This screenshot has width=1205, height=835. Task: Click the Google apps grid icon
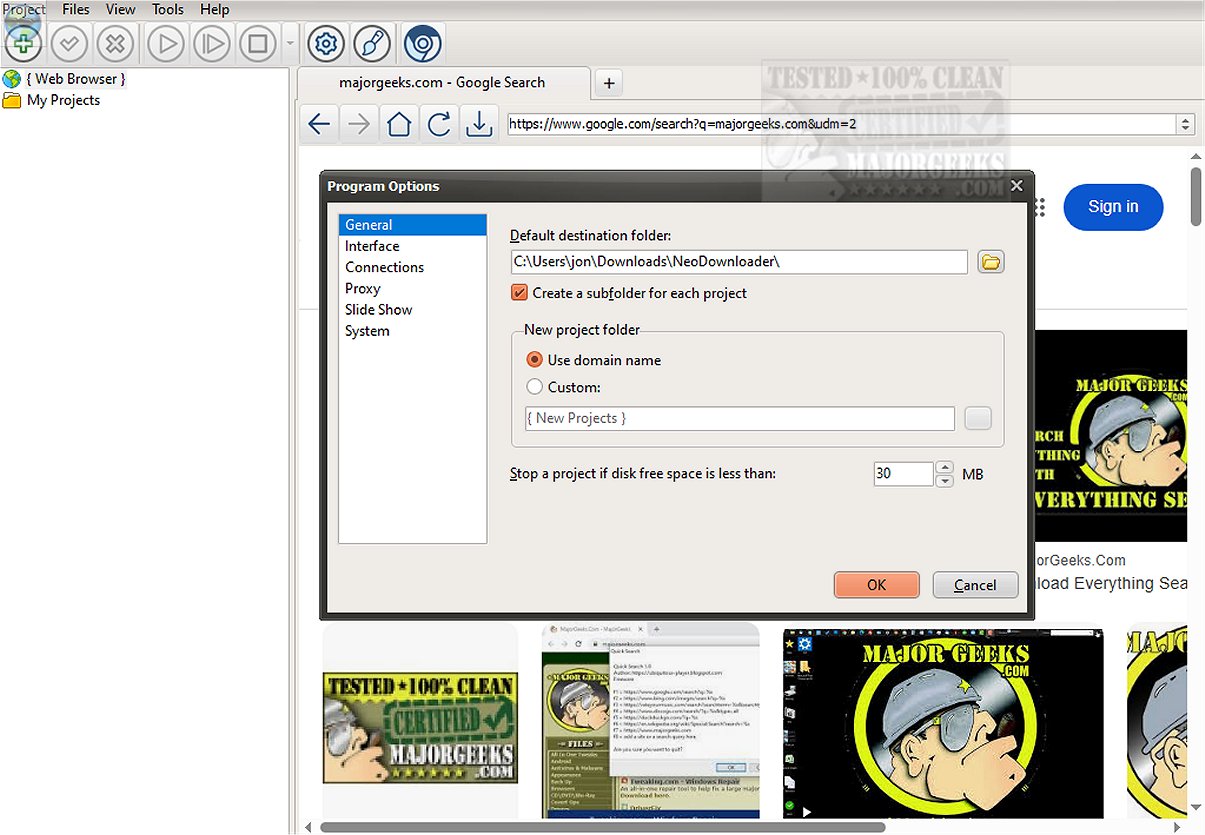click(1040, 207)
